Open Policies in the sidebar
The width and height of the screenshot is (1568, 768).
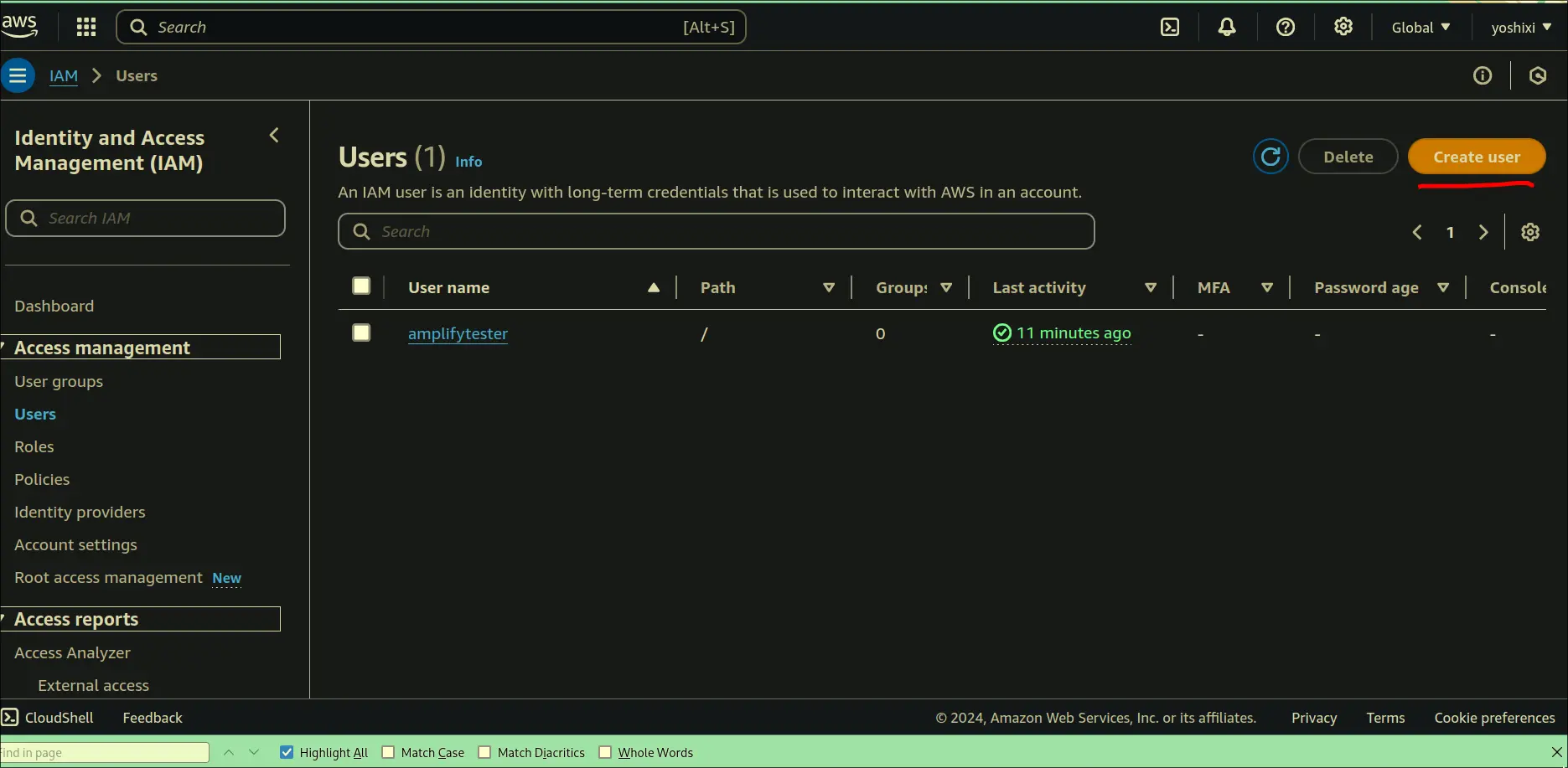(x=42, y=479)
